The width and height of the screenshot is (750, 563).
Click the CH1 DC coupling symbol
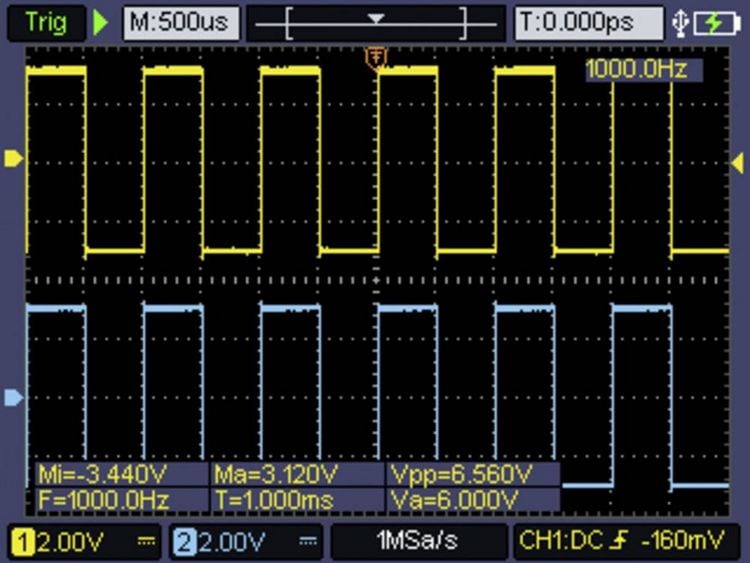click(x=146, y=541)
